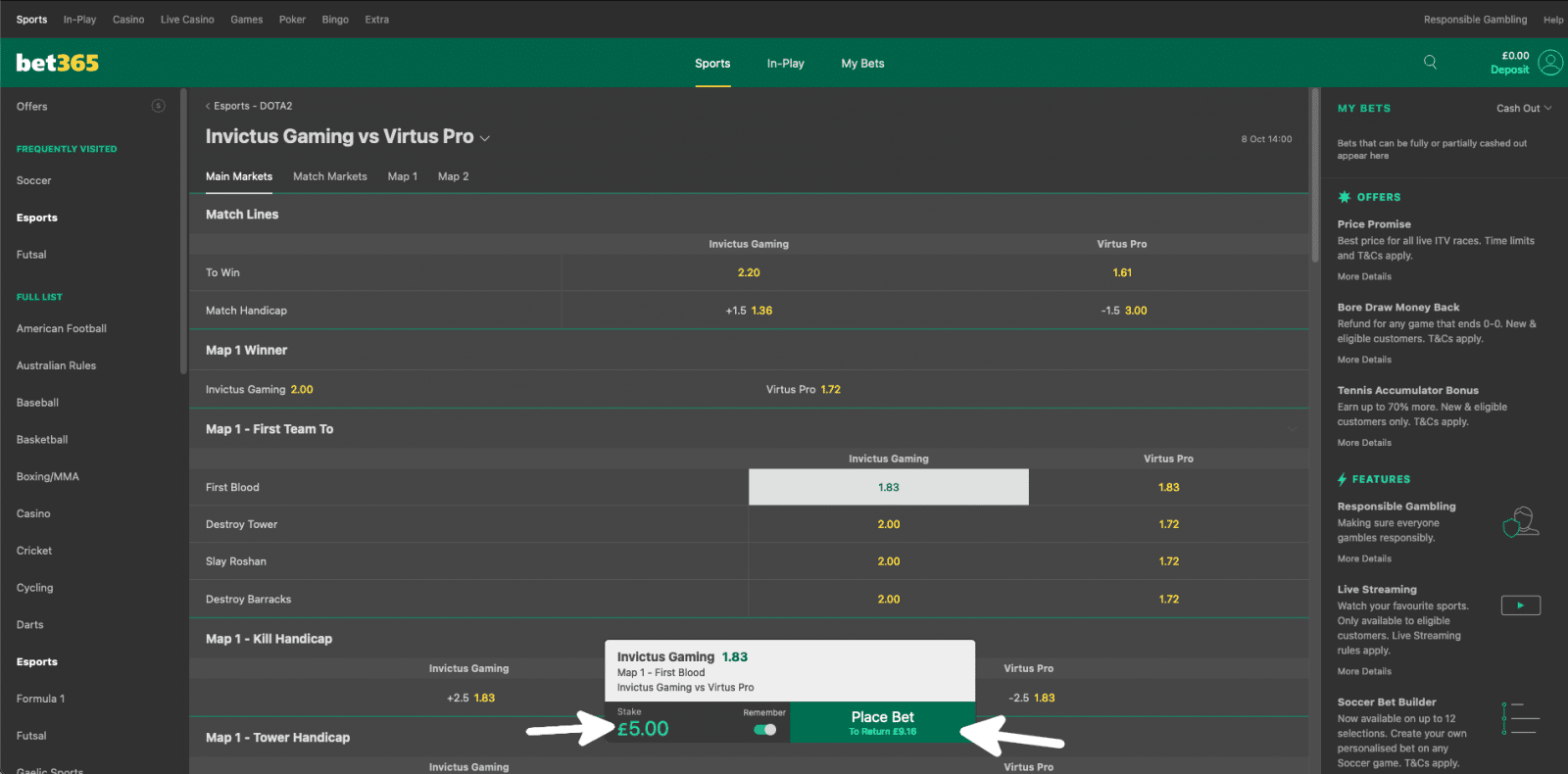Go back via Esports - DOTA2 breadcrumb
The image size is (1568, 774).
click(x=249, y=106)
